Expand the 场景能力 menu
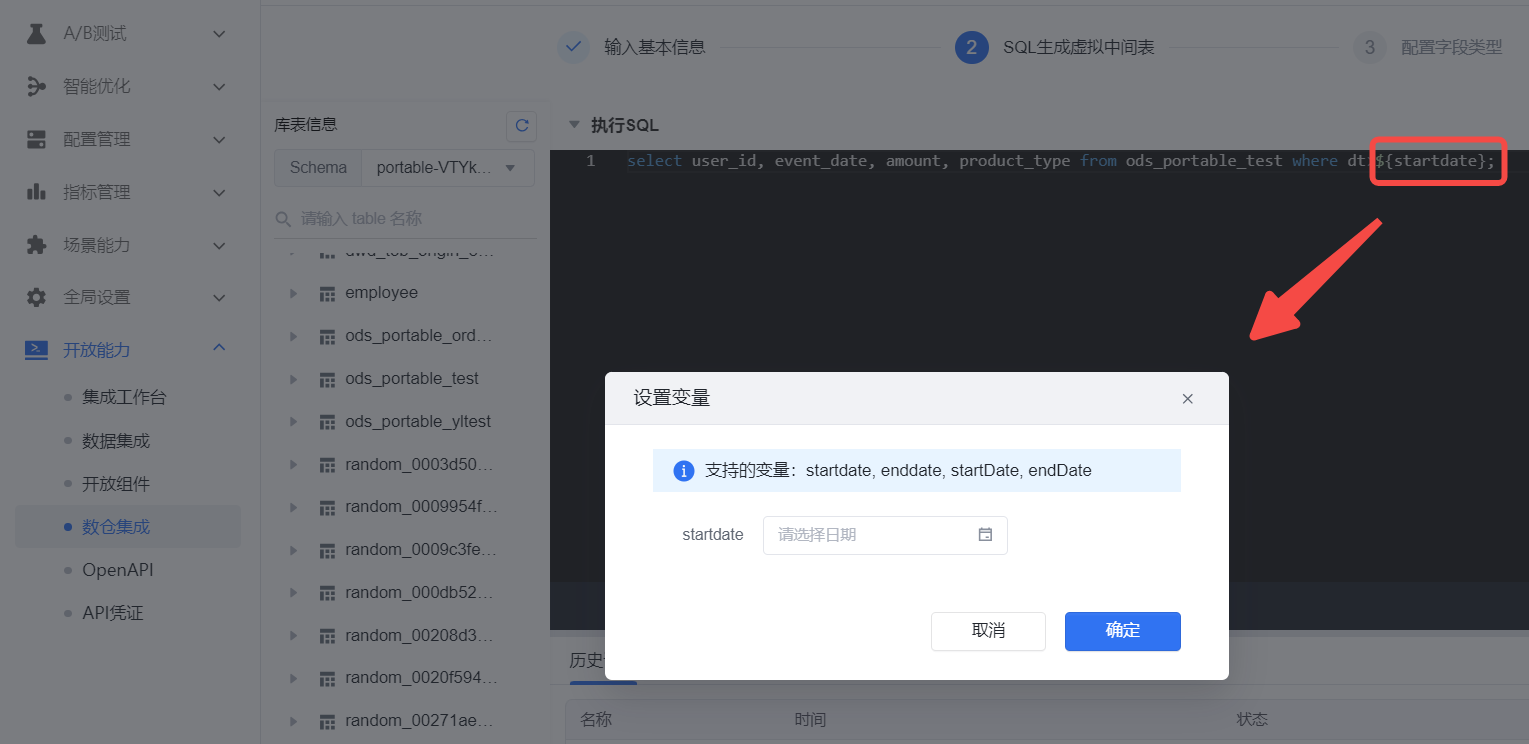The image size is (1529, 744). (x=220, y=245)
